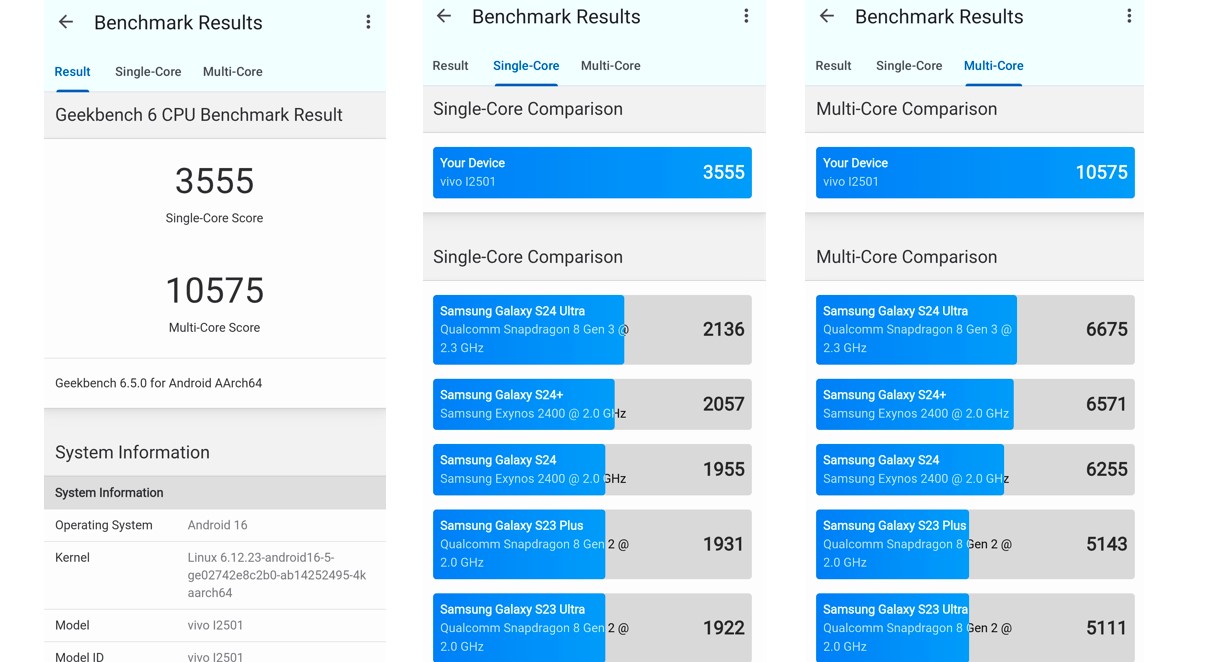Click the Samsung Galaxy S23 Plus score of 1931
Viewport: 1219px width, 662px height.
pos(592,544)
